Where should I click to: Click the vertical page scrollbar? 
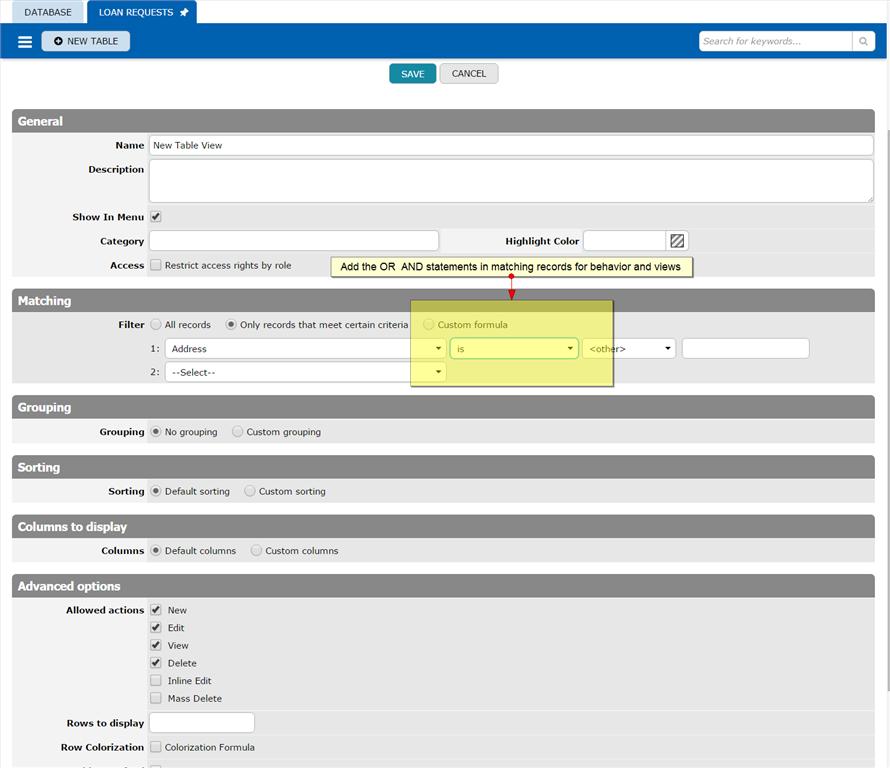pos(886,409)
